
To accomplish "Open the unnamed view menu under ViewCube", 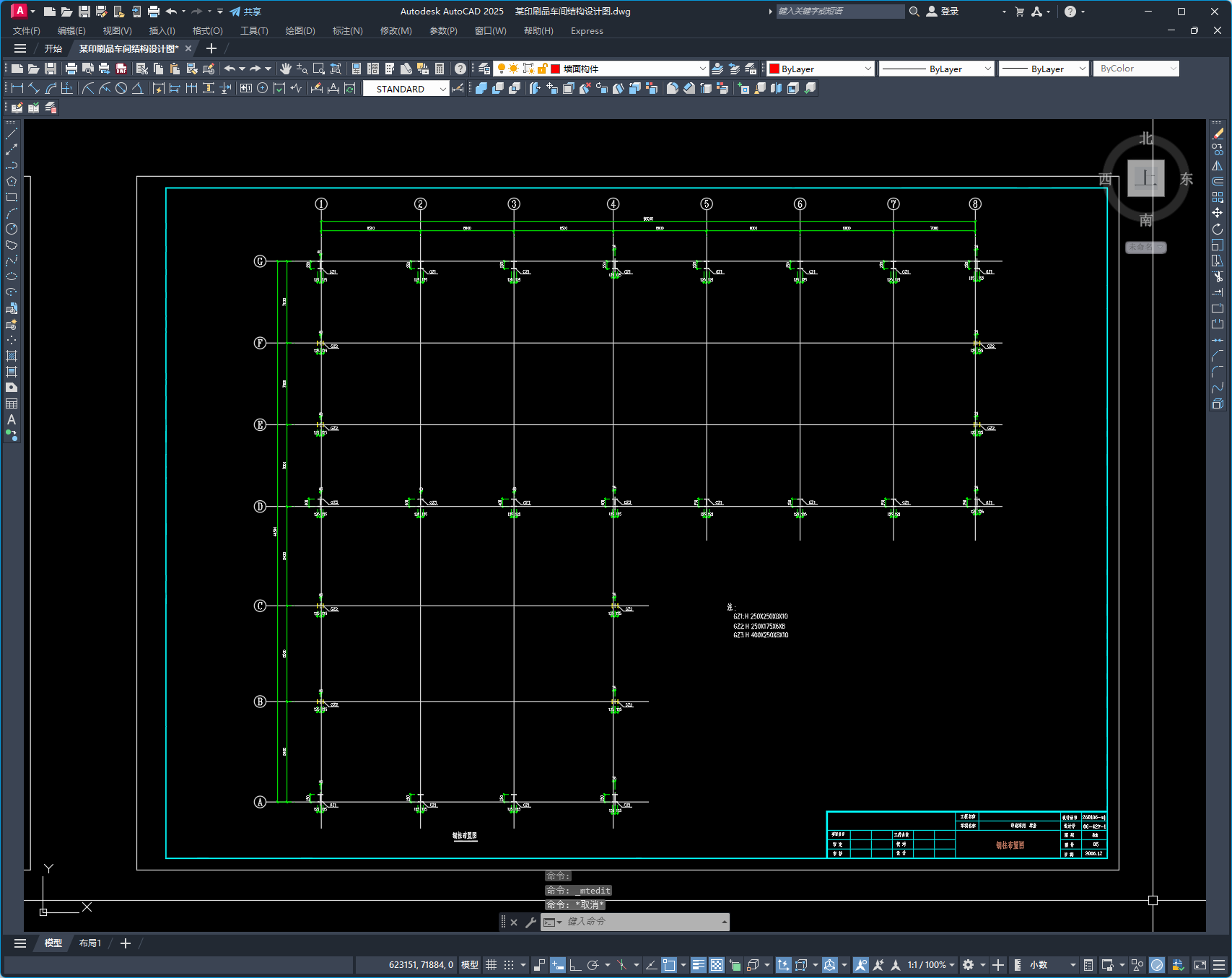I will tap(1146, 247).
